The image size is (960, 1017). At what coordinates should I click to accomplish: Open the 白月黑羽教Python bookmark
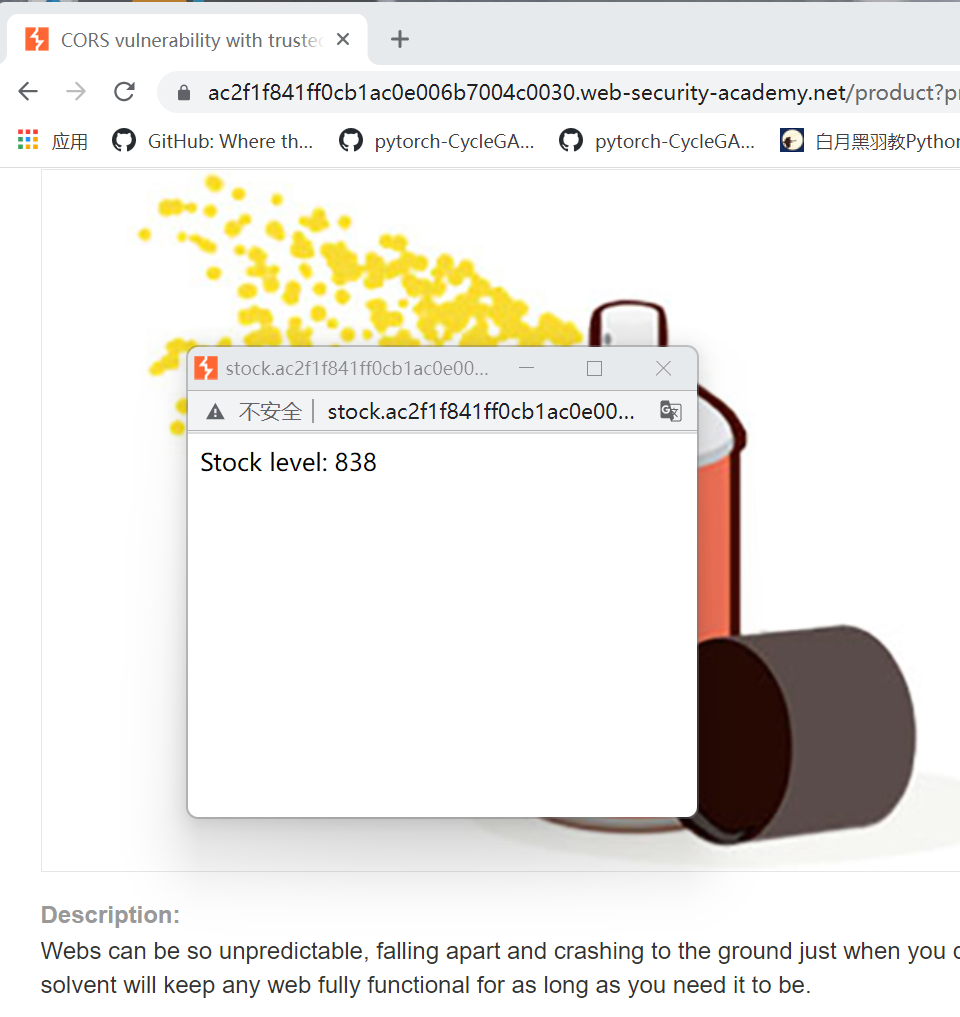pos(869,141)
